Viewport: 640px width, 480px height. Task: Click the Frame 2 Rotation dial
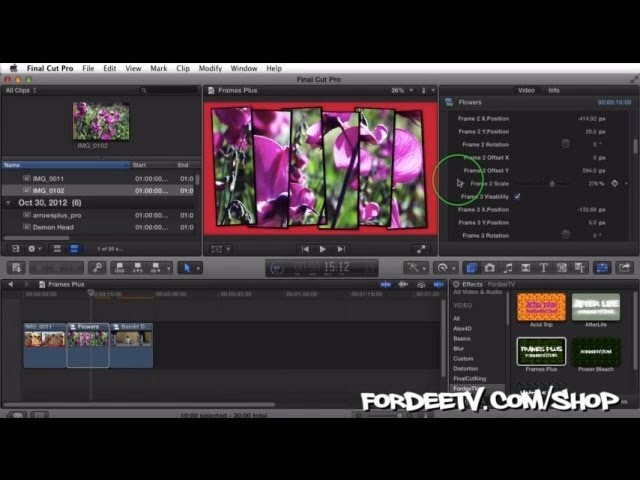[x=565, y=144]
